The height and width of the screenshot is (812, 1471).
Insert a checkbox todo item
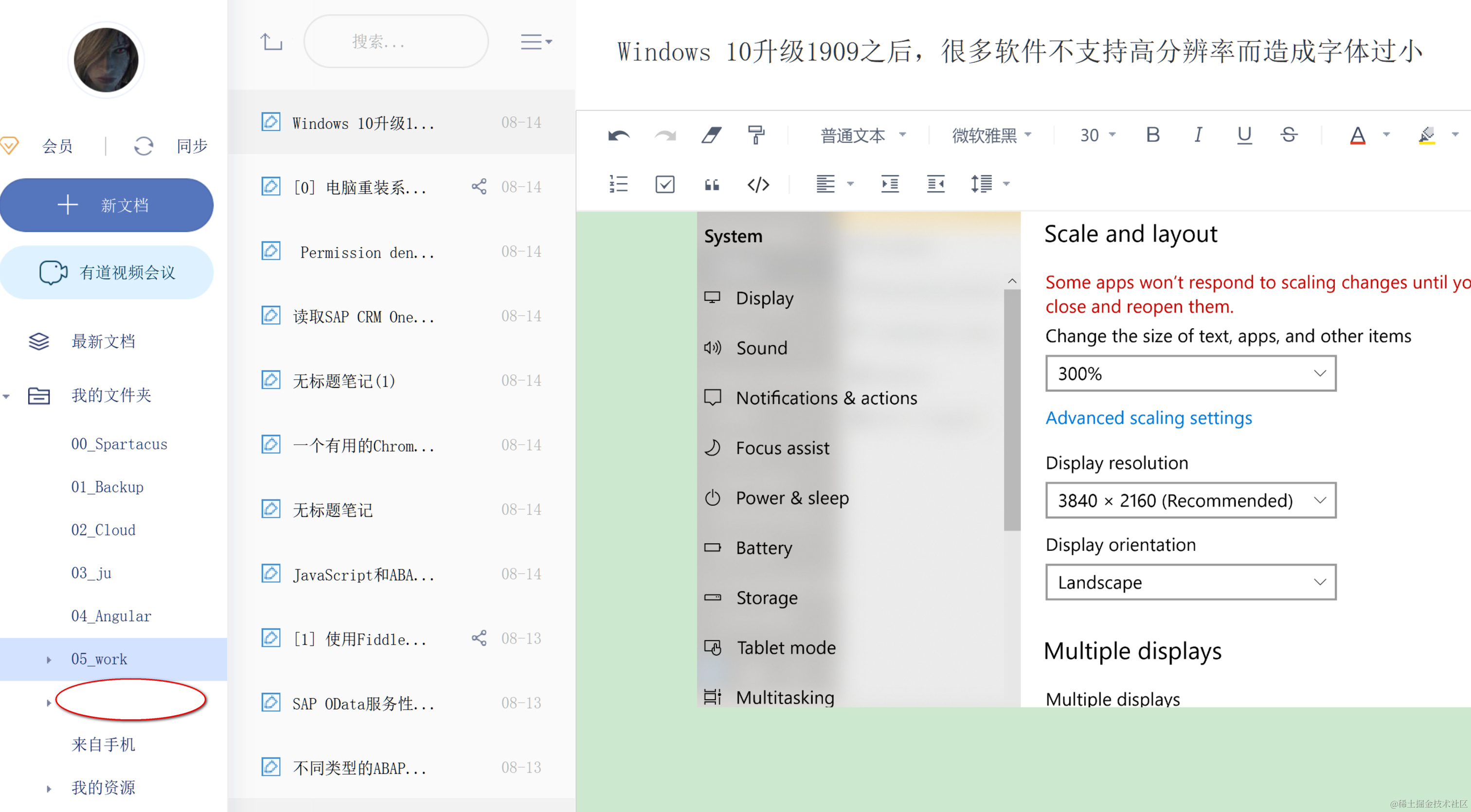coord(664,184)
